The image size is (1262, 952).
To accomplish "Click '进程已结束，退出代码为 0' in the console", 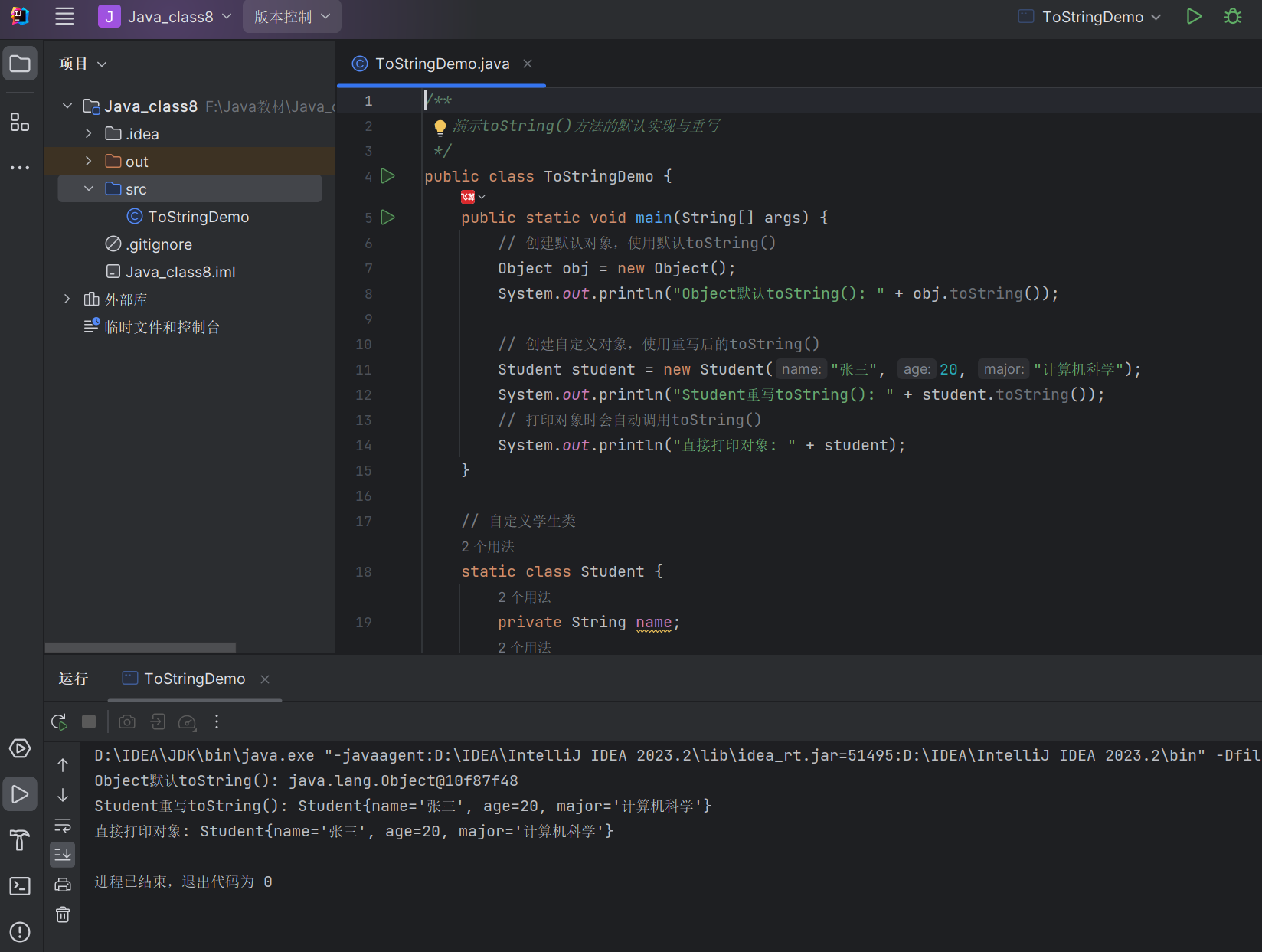I will pos(184,882).
